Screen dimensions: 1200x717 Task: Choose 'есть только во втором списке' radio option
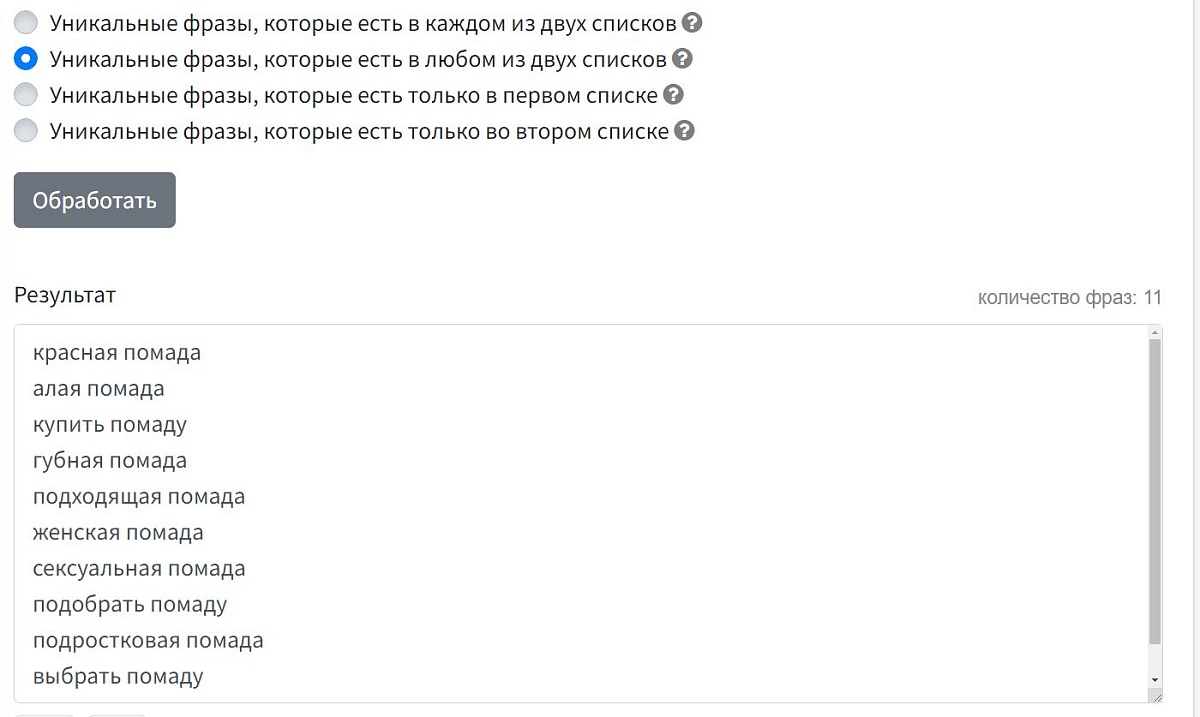(x=26, y=131)
